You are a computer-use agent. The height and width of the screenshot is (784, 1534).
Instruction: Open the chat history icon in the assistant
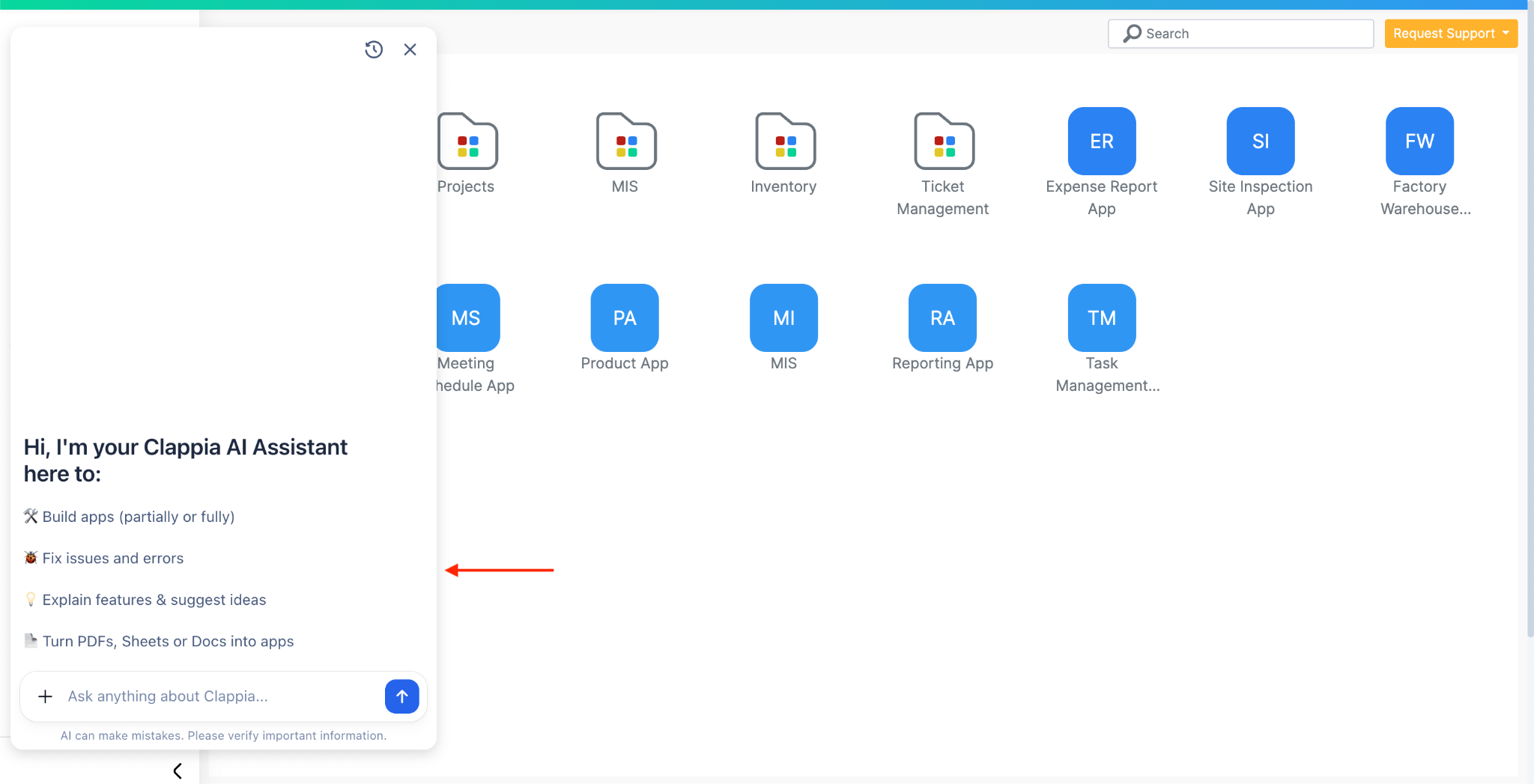(374, 49)
